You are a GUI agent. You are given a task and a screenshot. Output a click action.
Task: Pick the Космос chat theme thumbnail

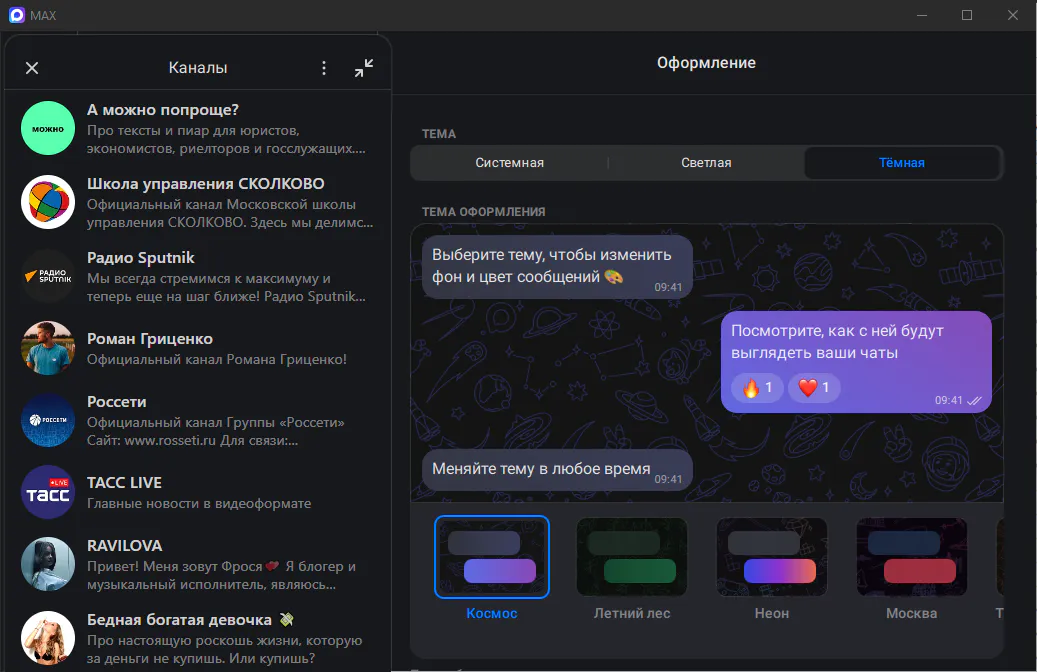point(492,557)
